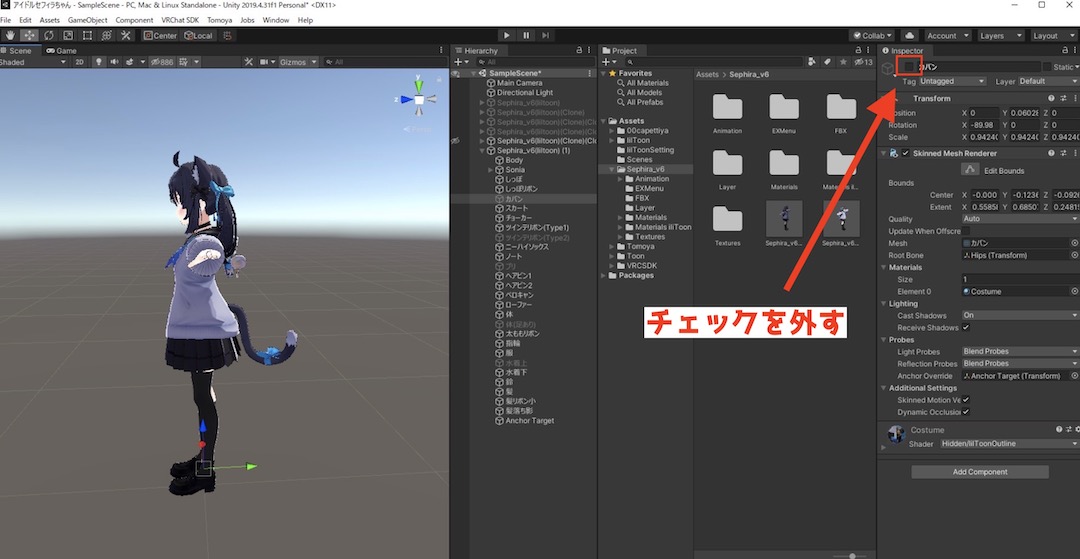Open object picker for Element 0 material
The height and width of the screenshot is (559, 1080).
[1074, 291]
